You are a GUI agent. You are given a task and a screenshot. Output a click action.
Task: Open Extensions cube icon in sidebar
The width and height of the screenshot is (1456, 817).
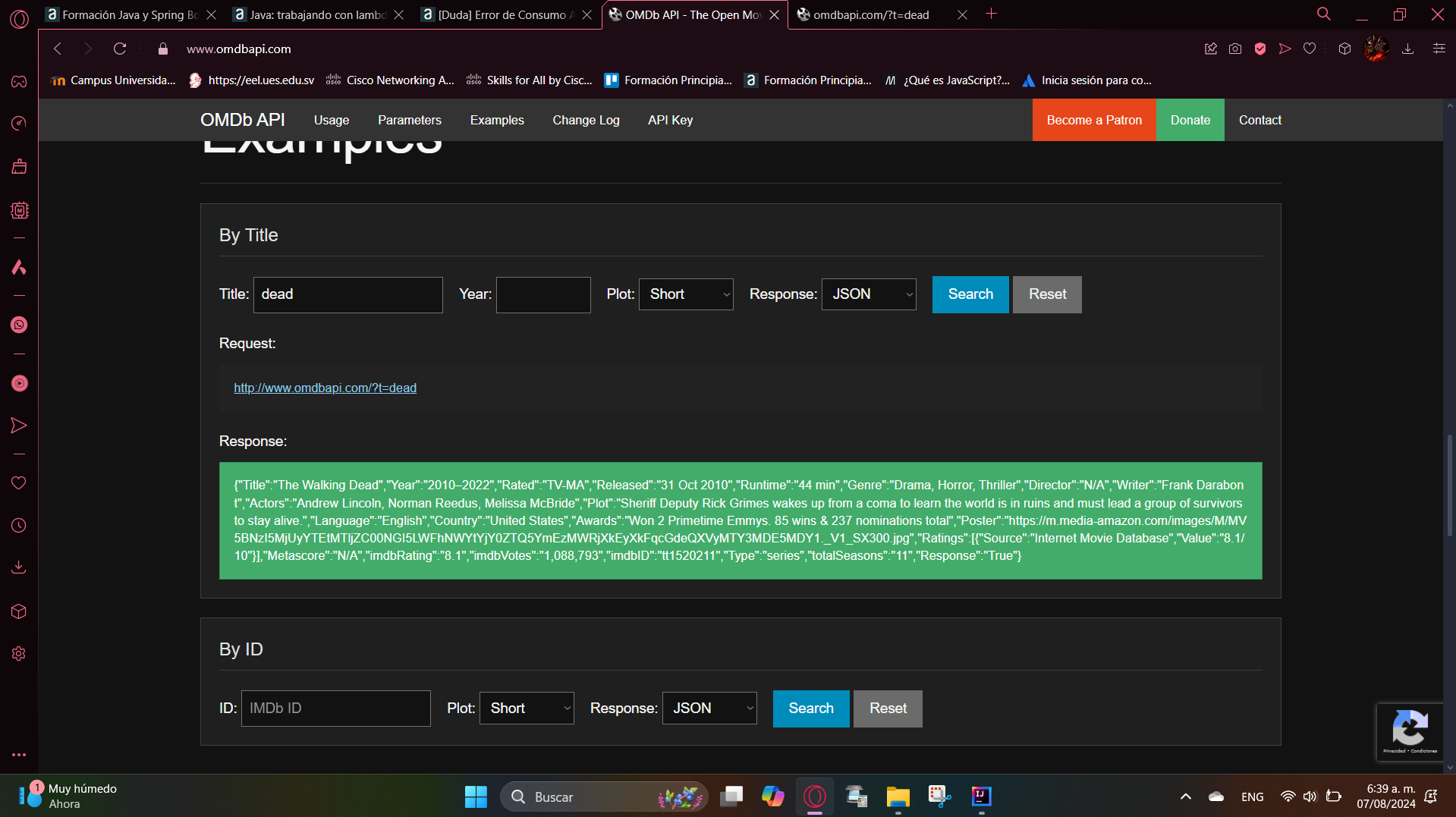coord(19,611)
